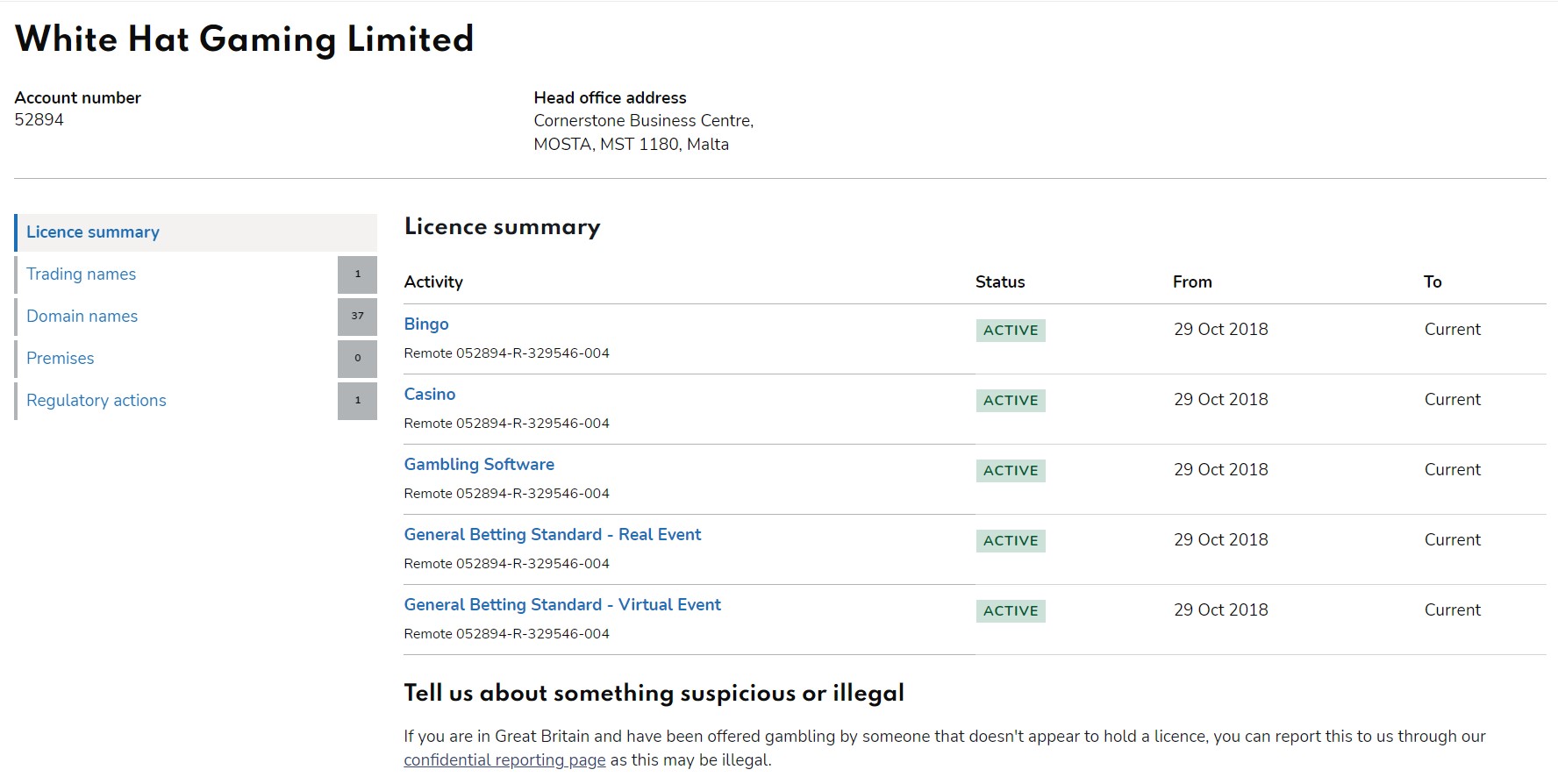
Task: Click the Premises count badge 0
Action: click(357, 359)
